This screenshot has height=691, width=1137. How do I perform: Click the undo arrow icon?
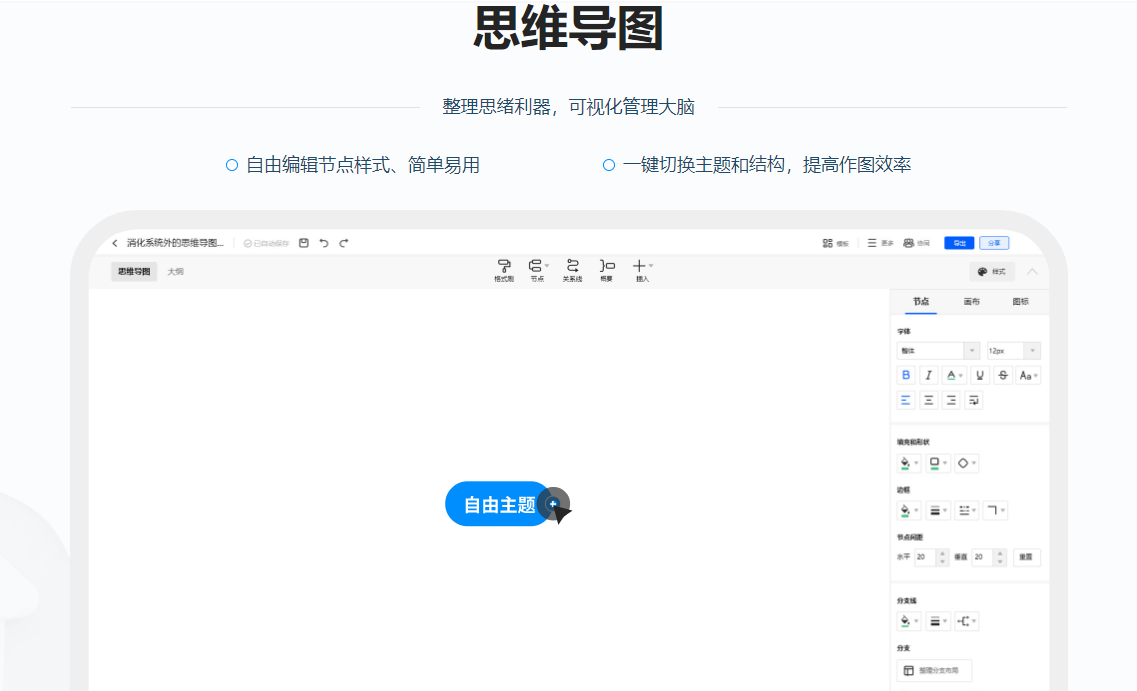pyautogui.click(x=324, y=242)
